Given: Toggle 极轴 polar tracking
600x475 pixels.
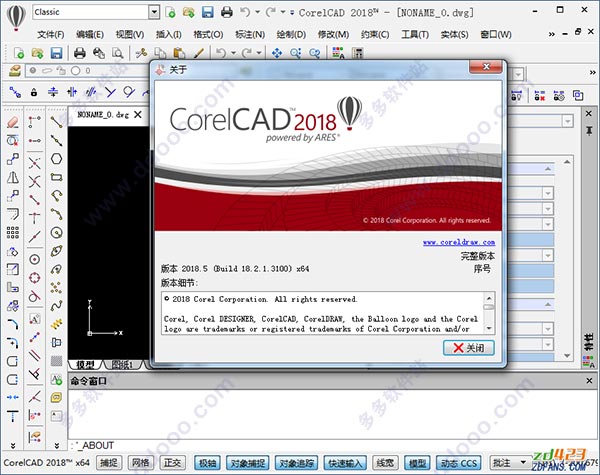Looking at the screenshot, I should [x=207, y=463].
